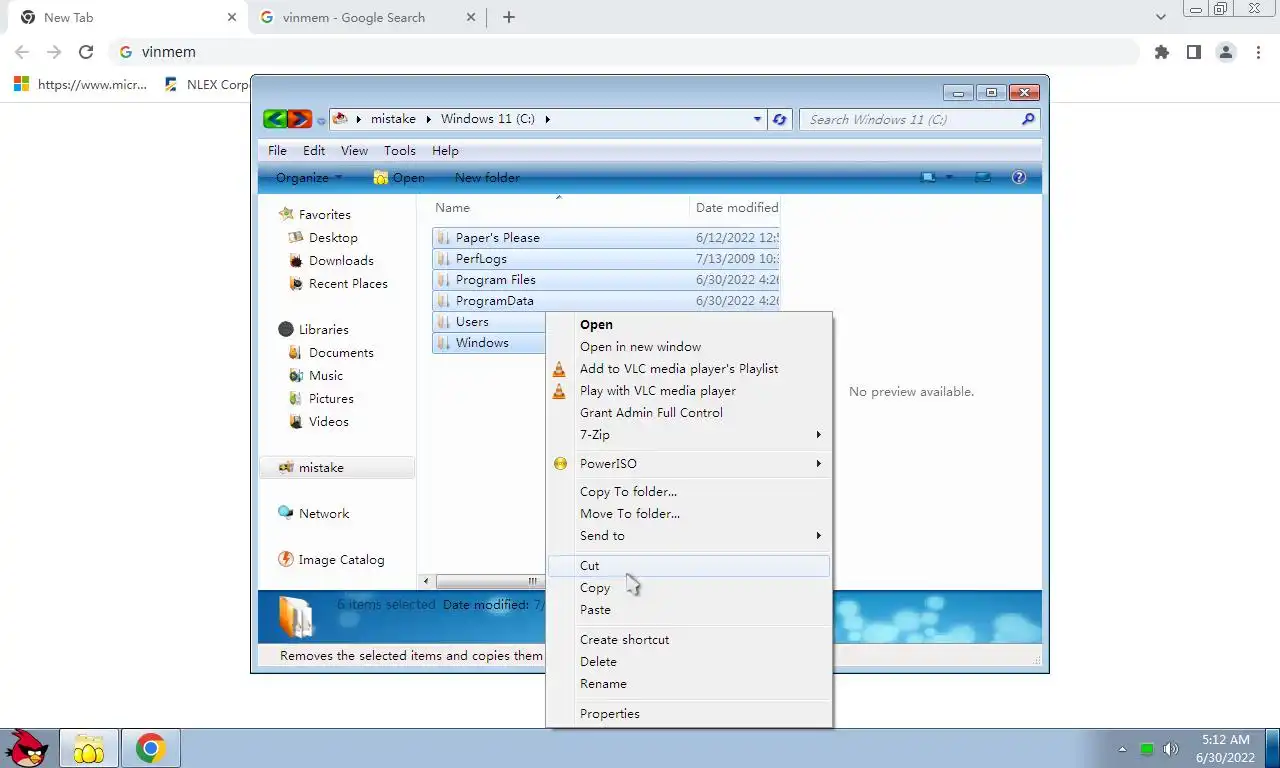Click the arrow before mistake breadcrumb
The image size is (1280, 768).
(359, 119)
